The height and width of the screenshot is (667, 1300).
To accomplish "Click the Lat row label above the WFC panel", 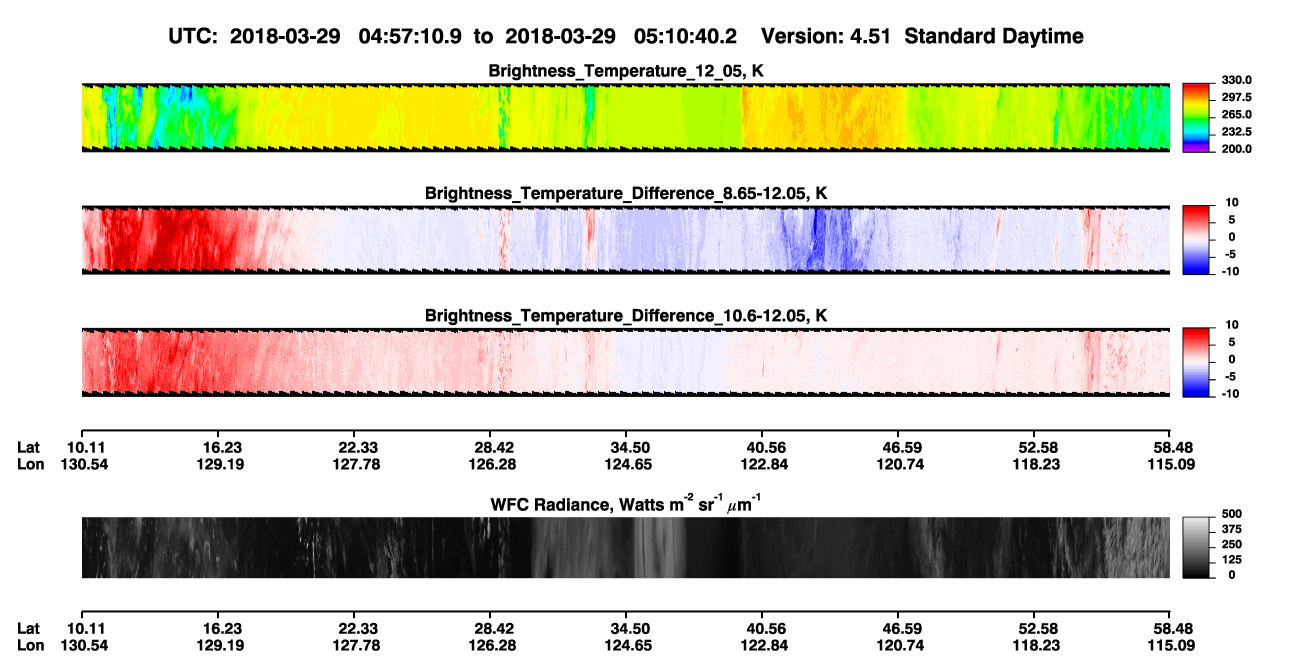I will tap(29, 448).
